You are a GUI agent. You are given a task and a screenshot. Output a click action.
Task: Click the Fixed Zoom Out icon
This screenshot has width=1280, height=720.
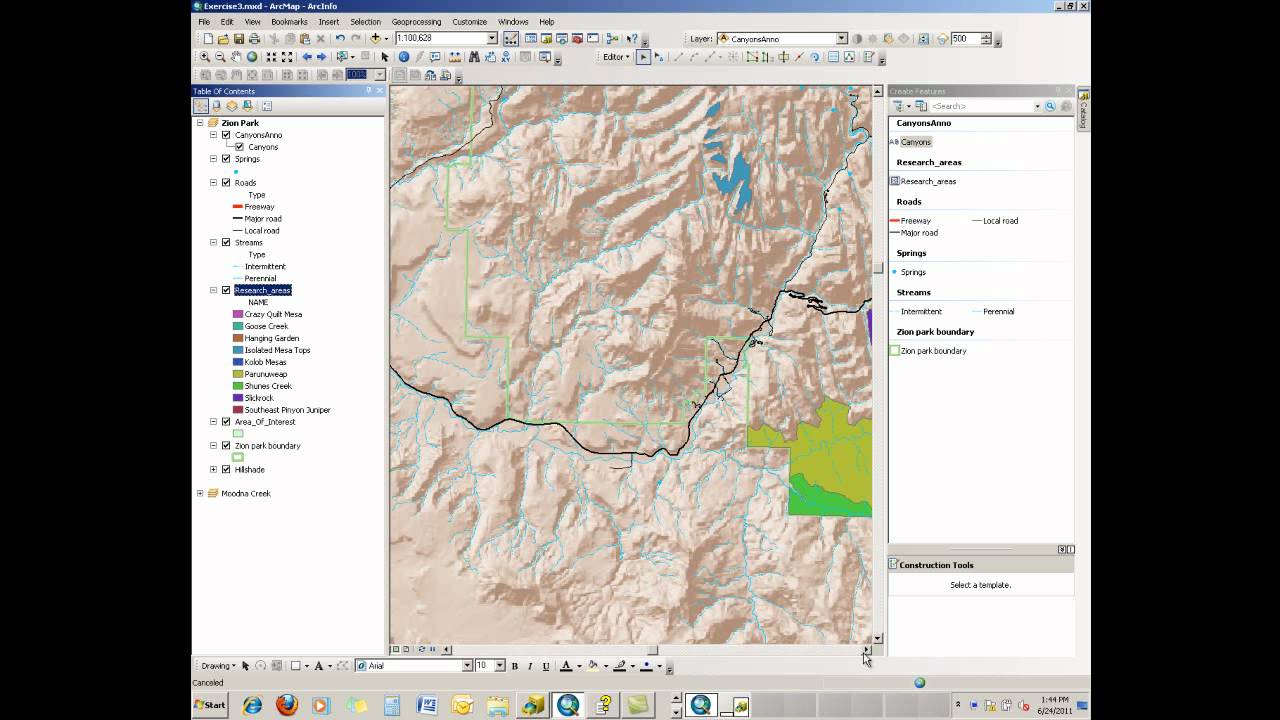pyautogui.click(x=287, y=57)
